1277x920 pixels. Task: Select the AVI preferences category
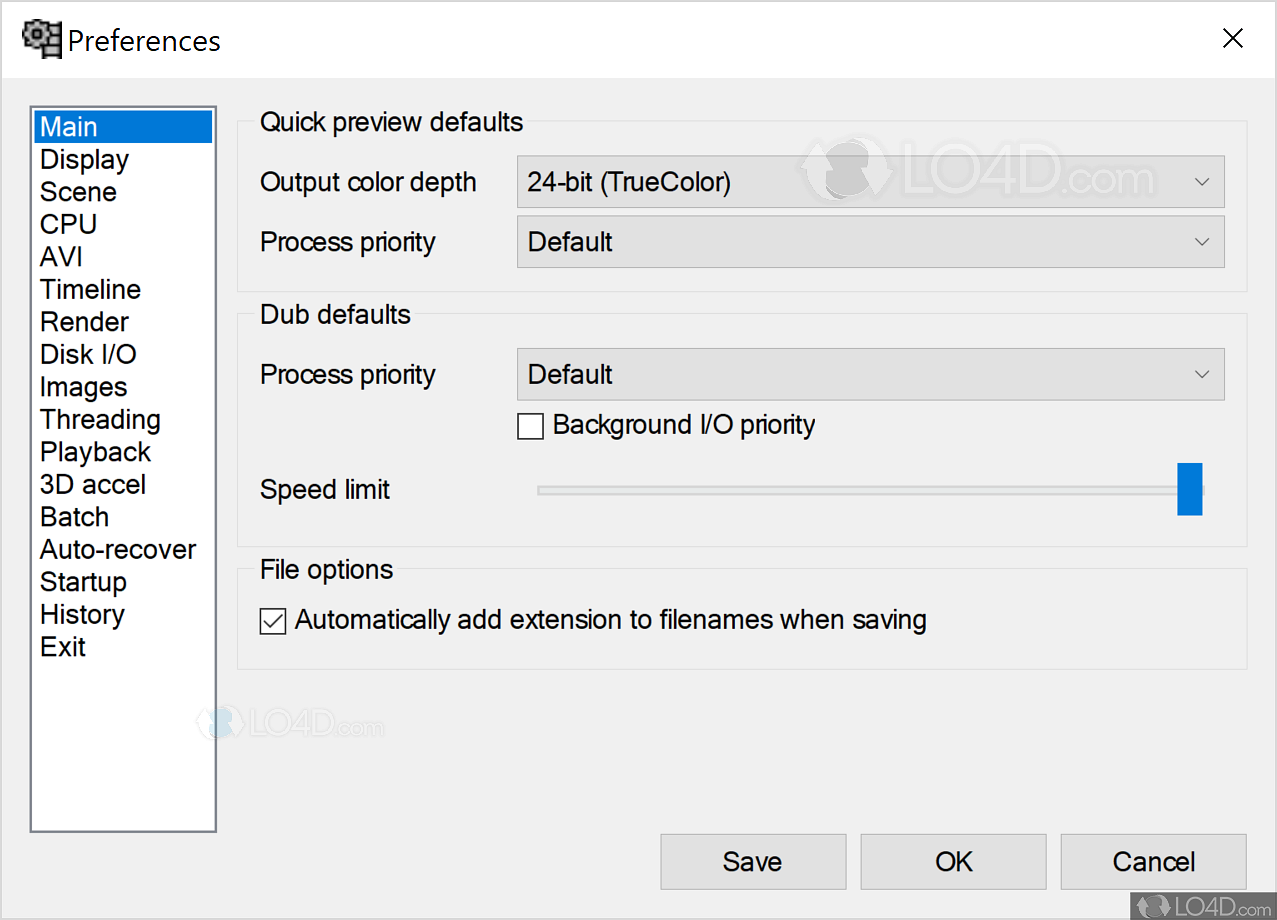click(61, 257)
